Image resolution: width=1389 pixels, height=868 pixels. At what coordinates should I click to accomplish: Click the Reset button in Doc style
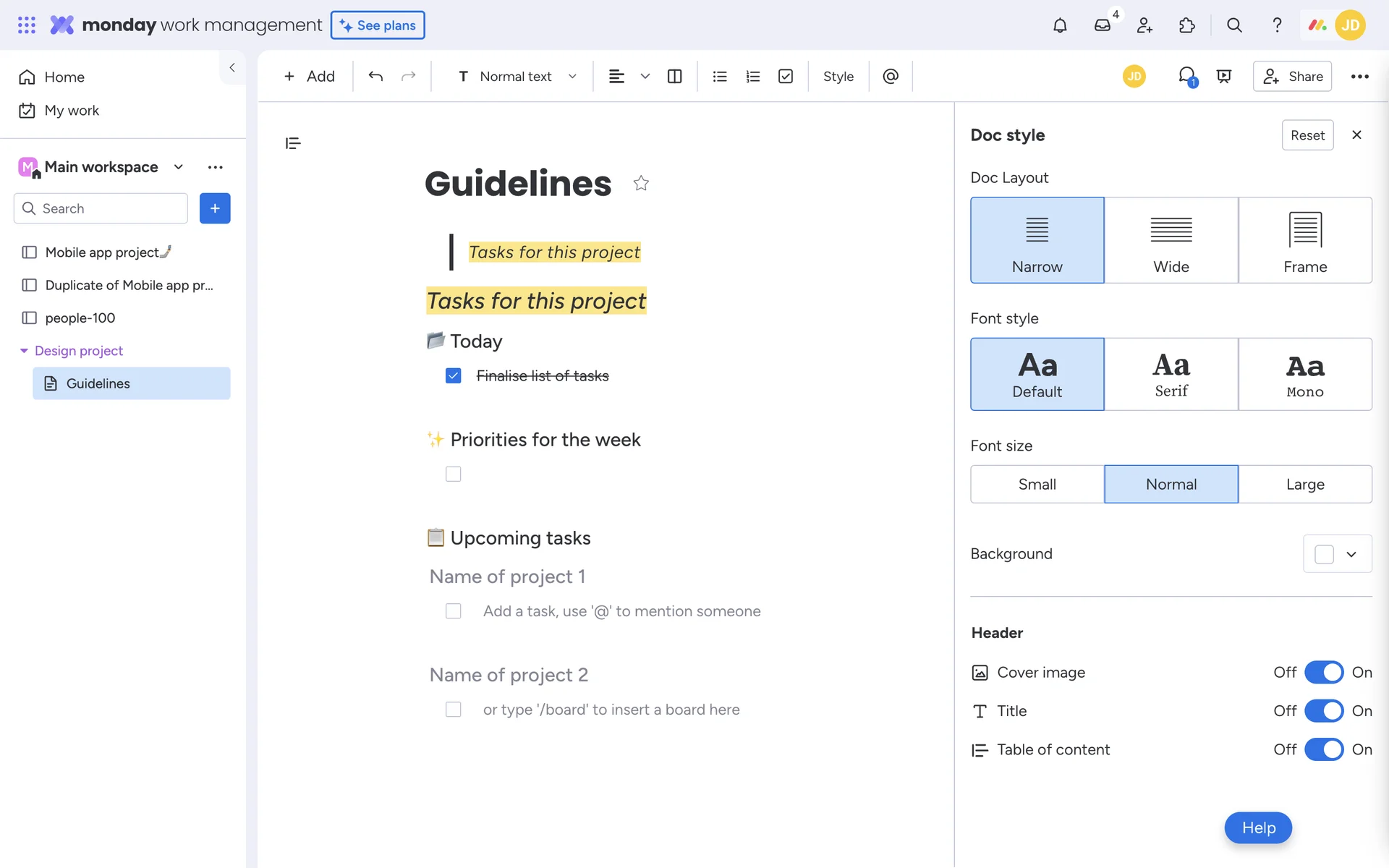point(1307,135)
